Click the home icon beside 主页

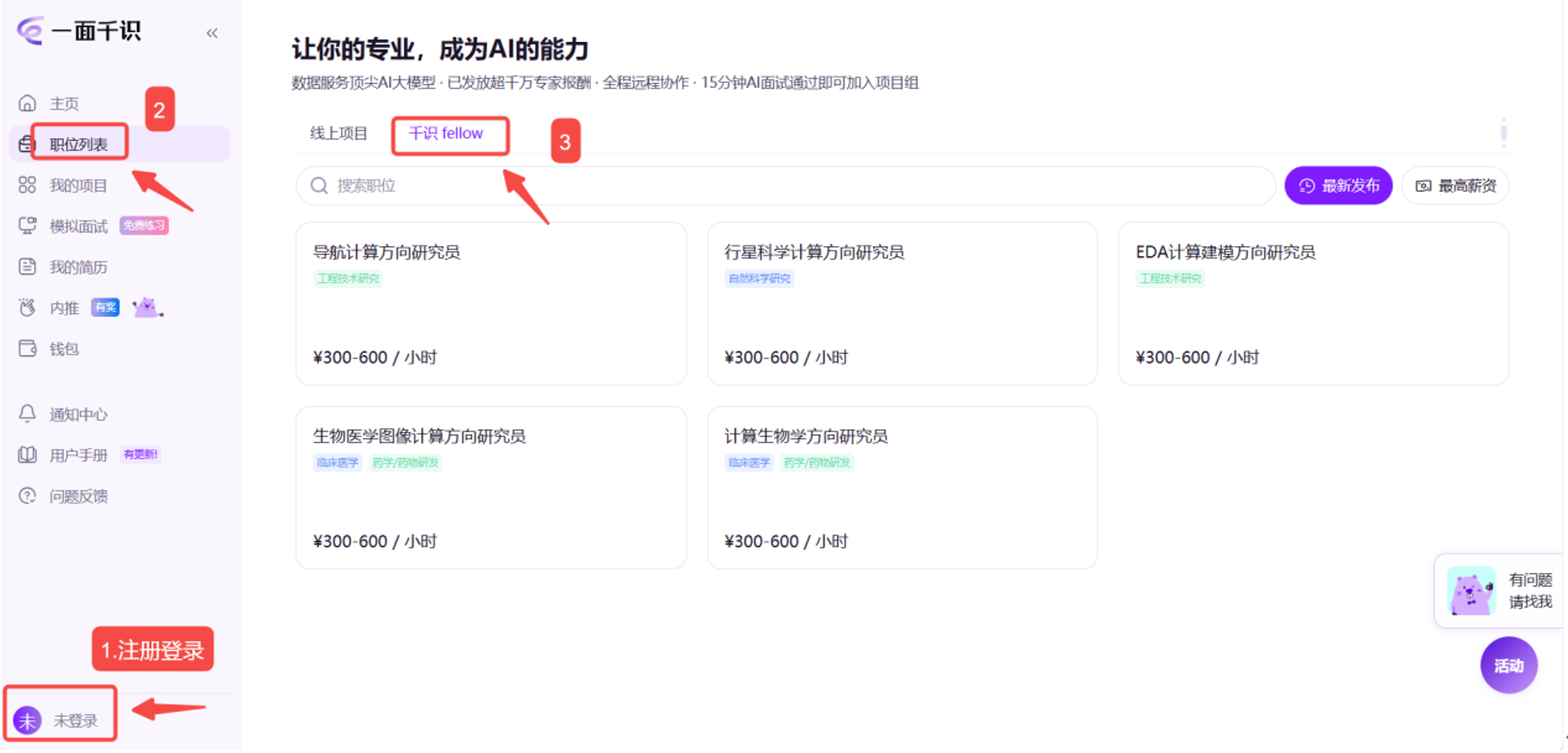pos(27,104)
